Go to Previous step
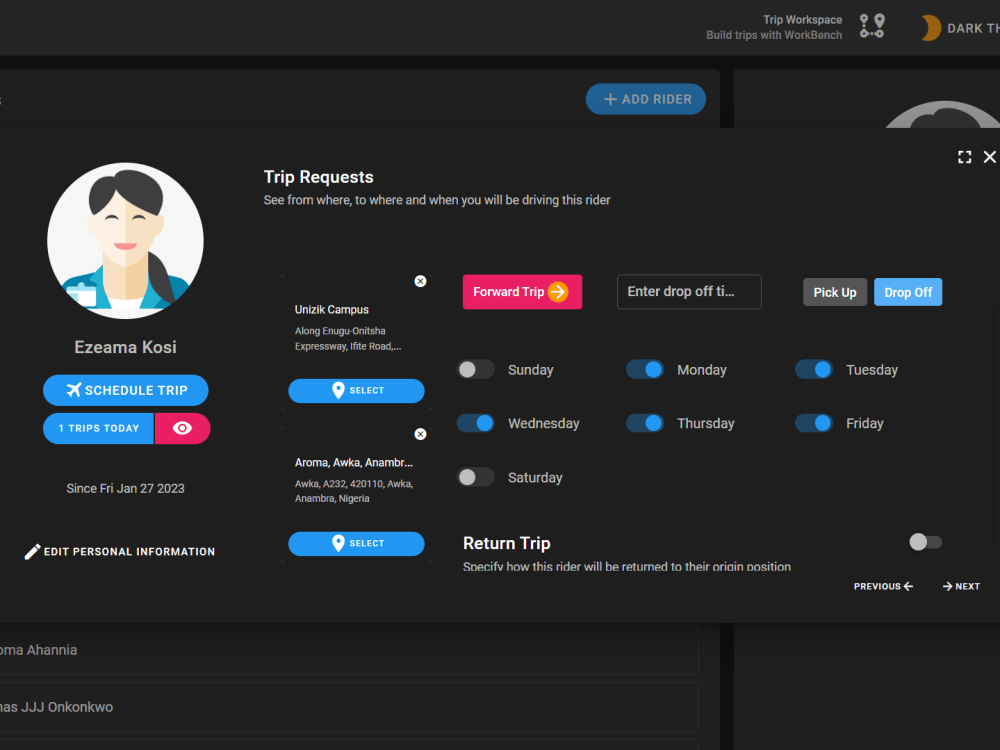 883,586
